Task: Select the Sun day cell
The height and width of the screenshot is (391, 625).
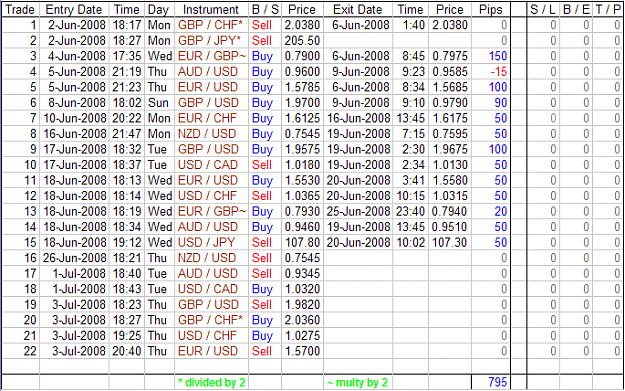Action: point(158,103)
